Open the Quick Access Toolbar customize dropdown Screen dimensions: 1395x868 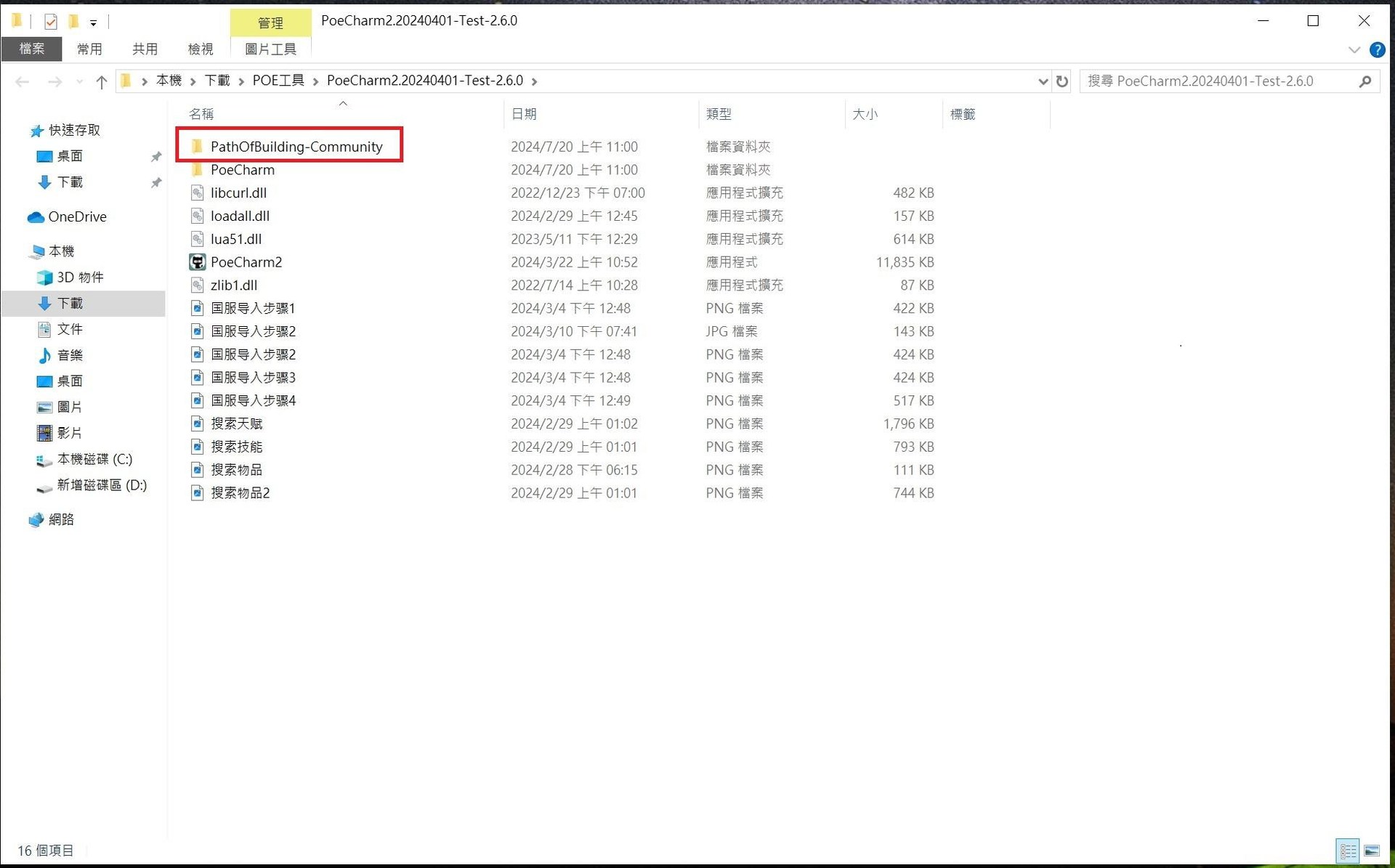[x=93, y=23]
